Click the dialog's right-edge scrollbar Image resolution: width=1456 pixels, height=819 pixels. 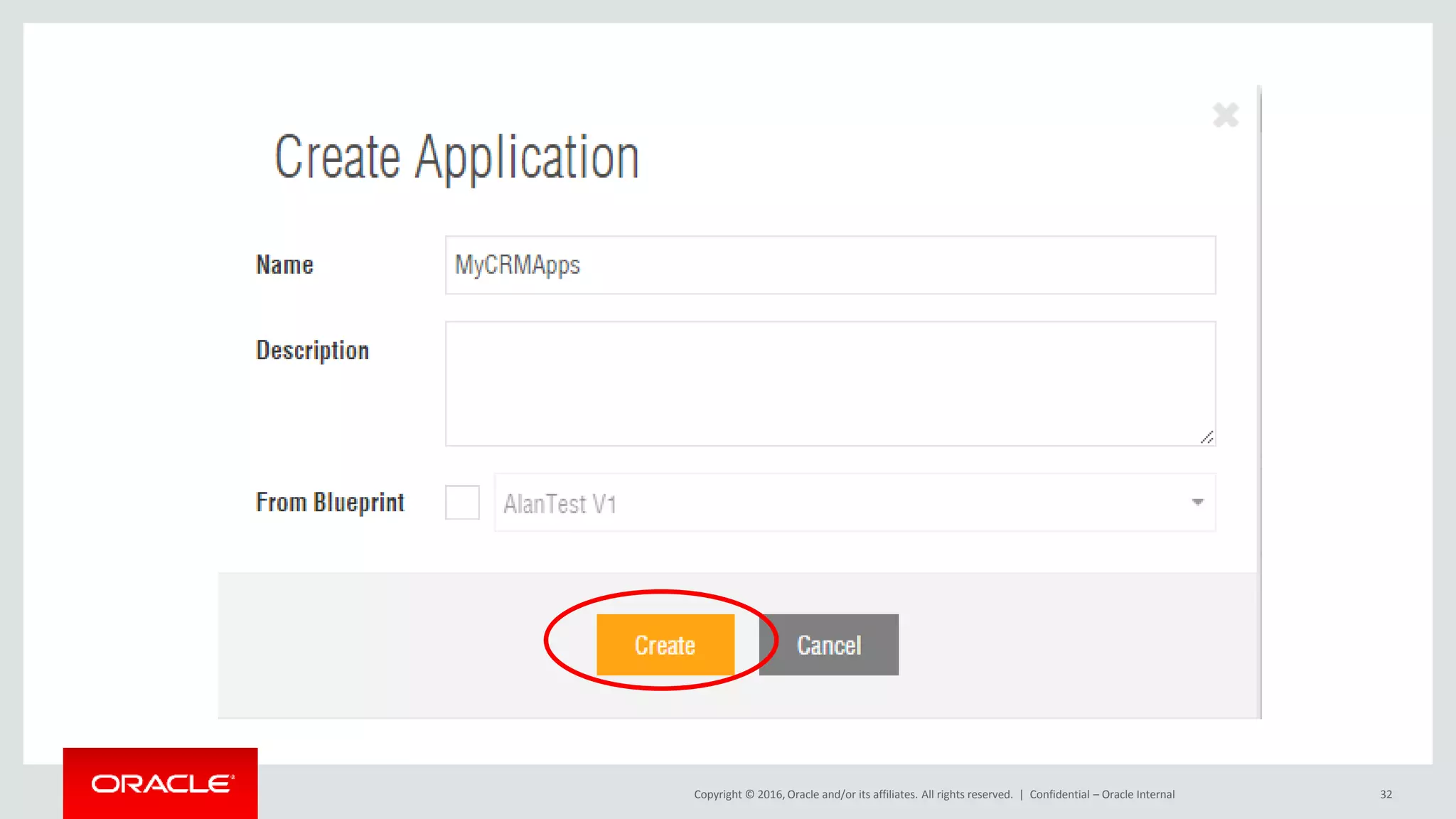pos(1260,398)
